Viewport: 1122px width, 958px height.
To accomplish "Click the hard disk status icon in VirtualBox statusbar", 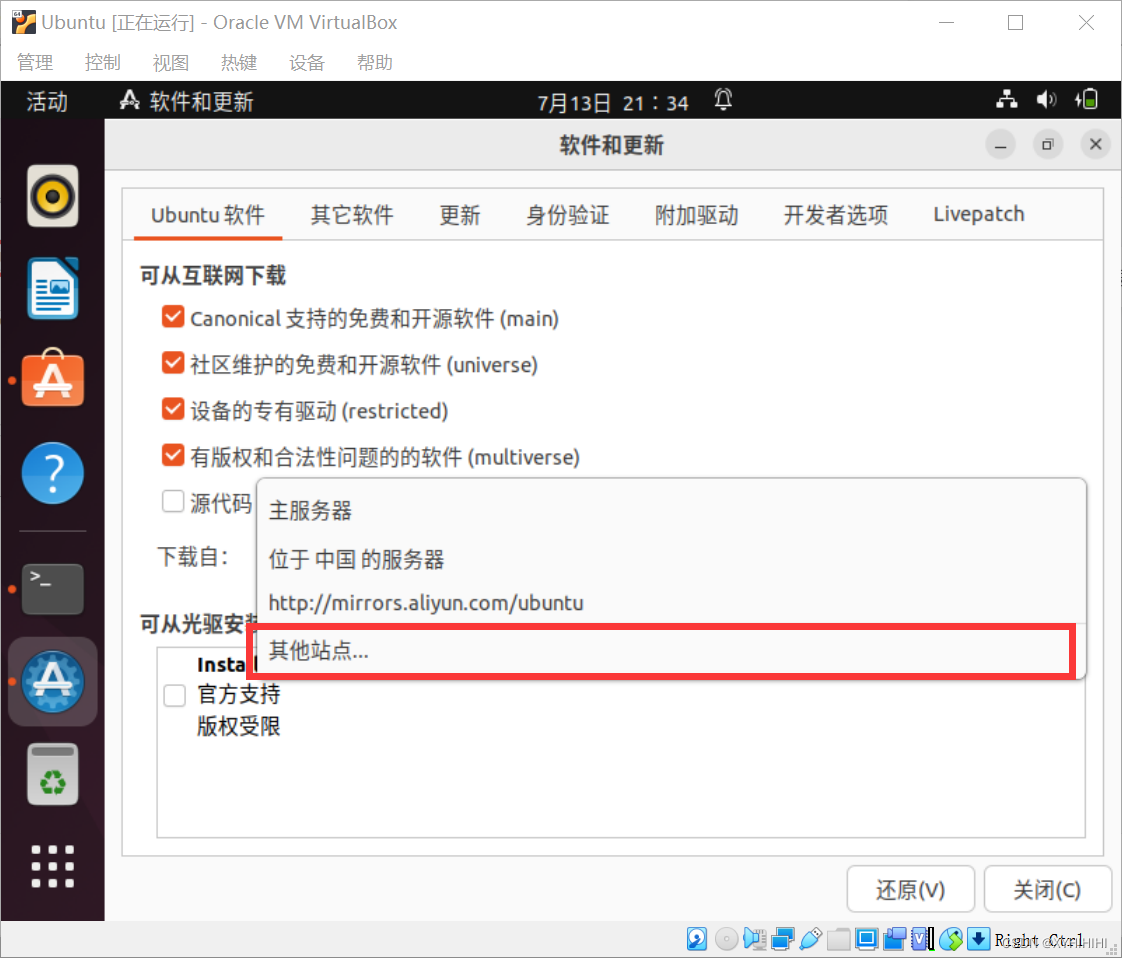I will pyautogui.click(x=697, y=938).
